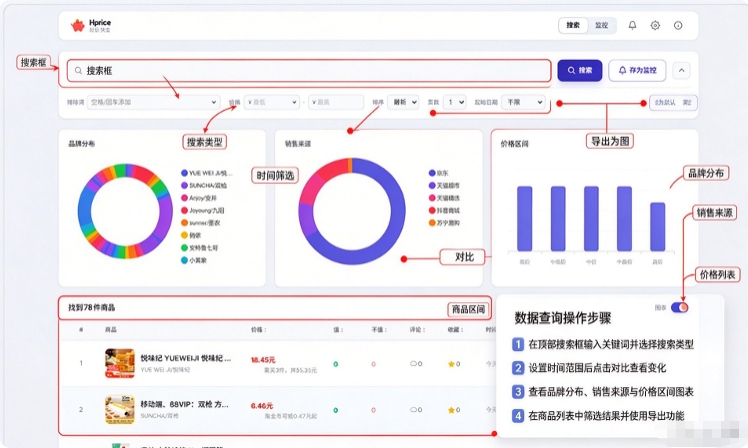The height and width of the screenshot is (448, 748).
Task: Toggle the 图表 chart switch
Action: pyautogui.click(x=679, y=307)
